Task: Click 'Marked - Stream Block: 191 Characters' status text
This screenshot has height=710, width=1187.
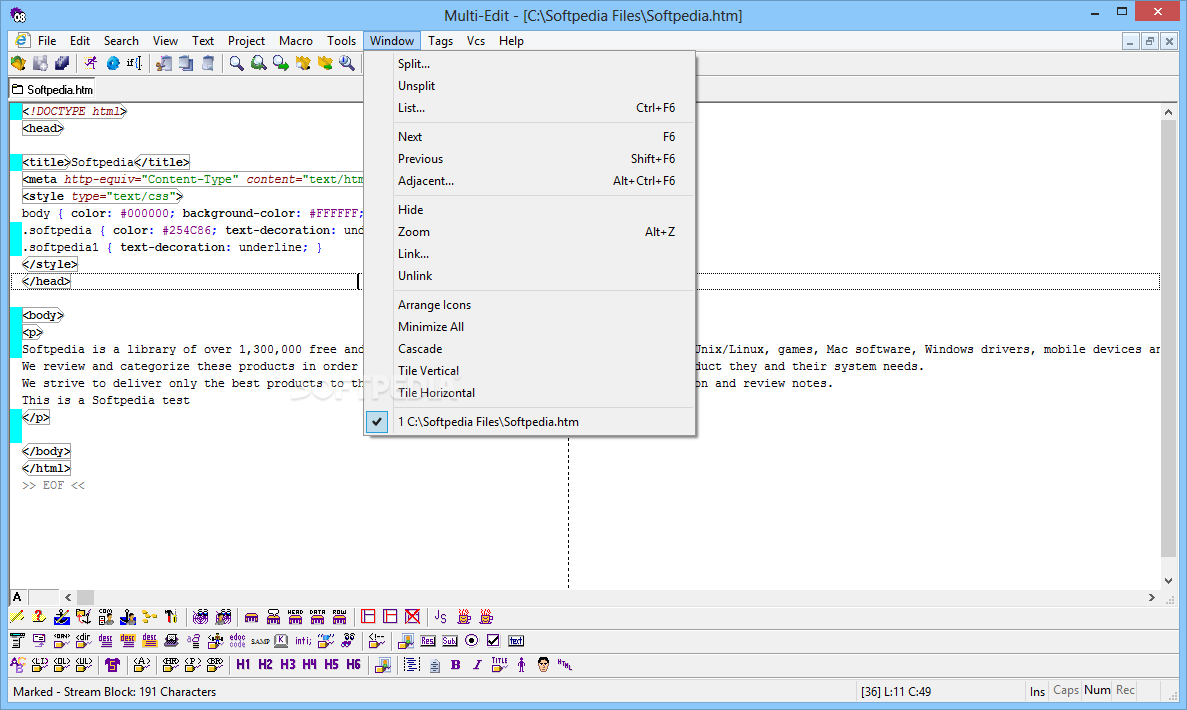Action: coord(114,691)
